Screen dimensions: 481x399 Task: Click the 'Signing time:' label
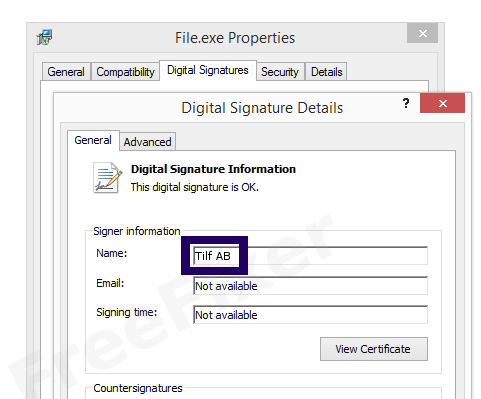pyautogui.click(x=127, y=313)
